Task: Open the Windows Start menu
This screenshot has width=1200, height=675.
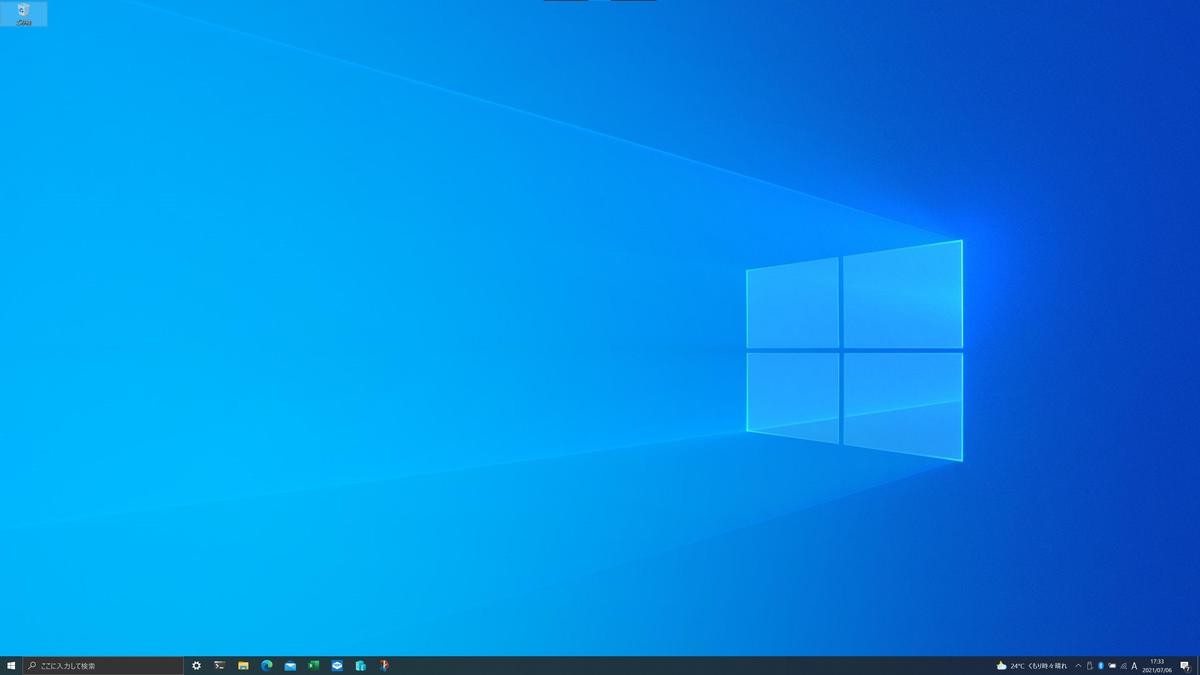Action: click(x=11, y=665)
